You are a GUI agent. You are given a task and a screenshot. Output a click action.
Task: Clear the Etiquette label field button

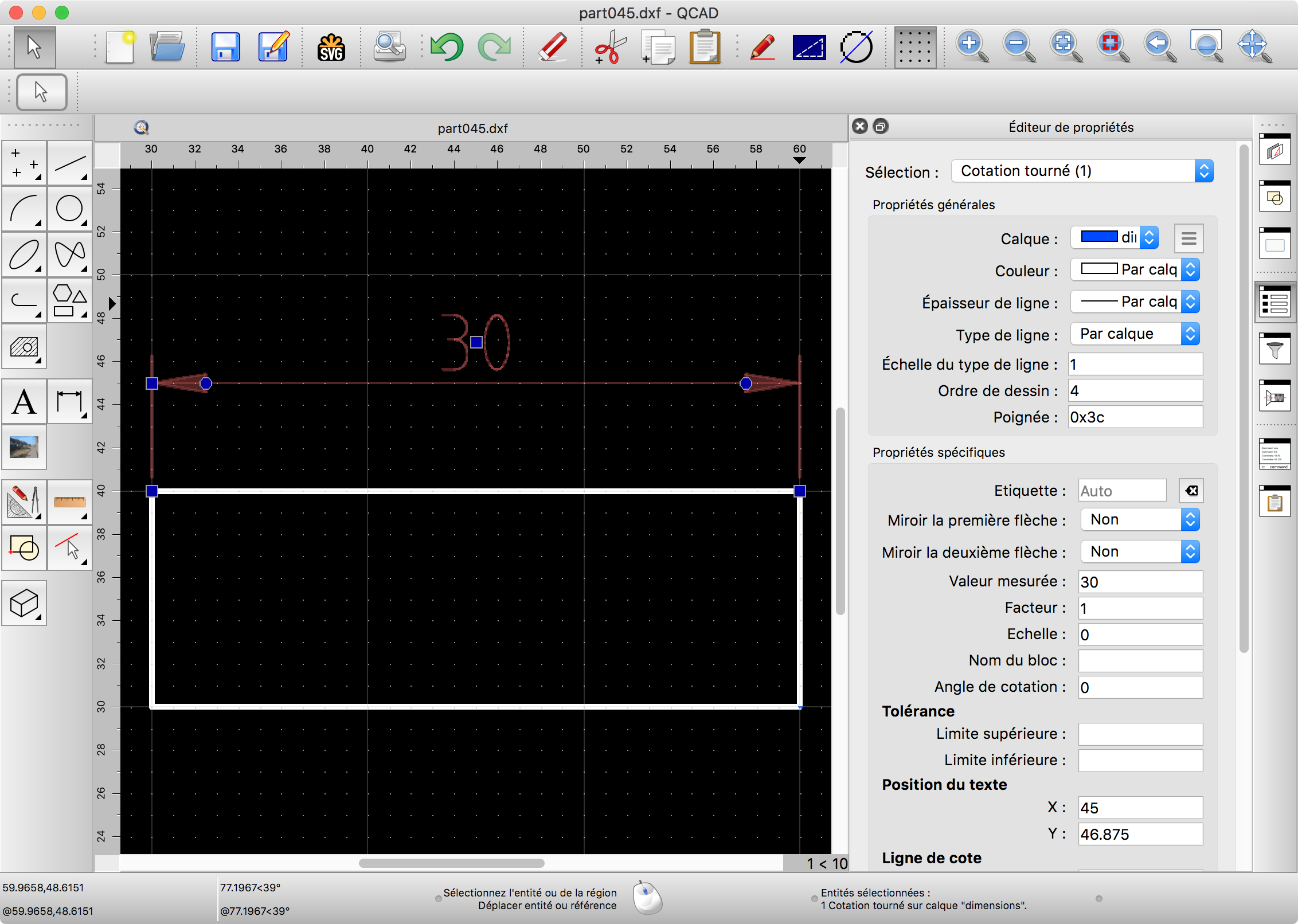(x=1191, y=491)
